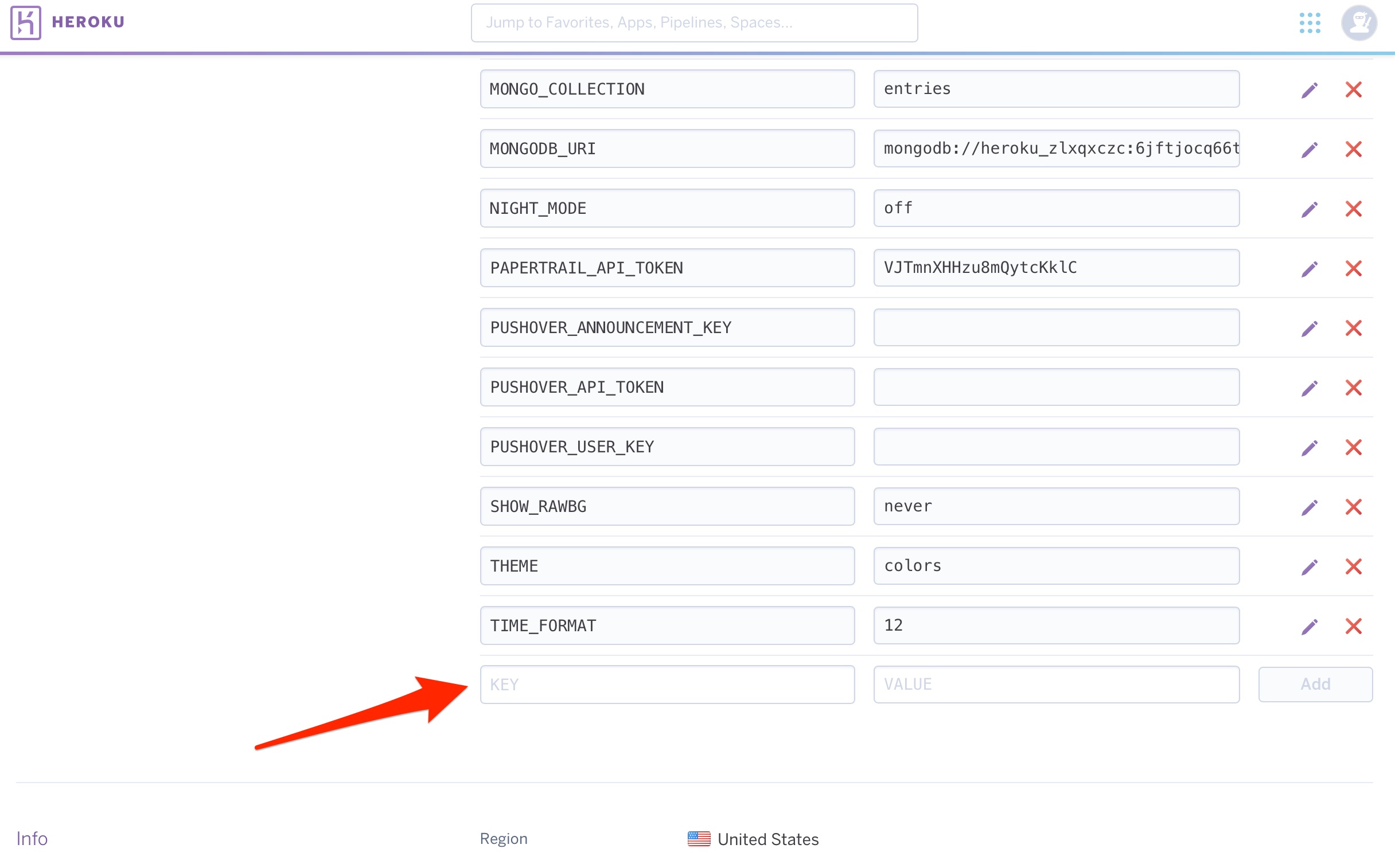Remove the TIME_FORMAT config var
The image size is (1395, 868).
click(x=1353, y=626)
